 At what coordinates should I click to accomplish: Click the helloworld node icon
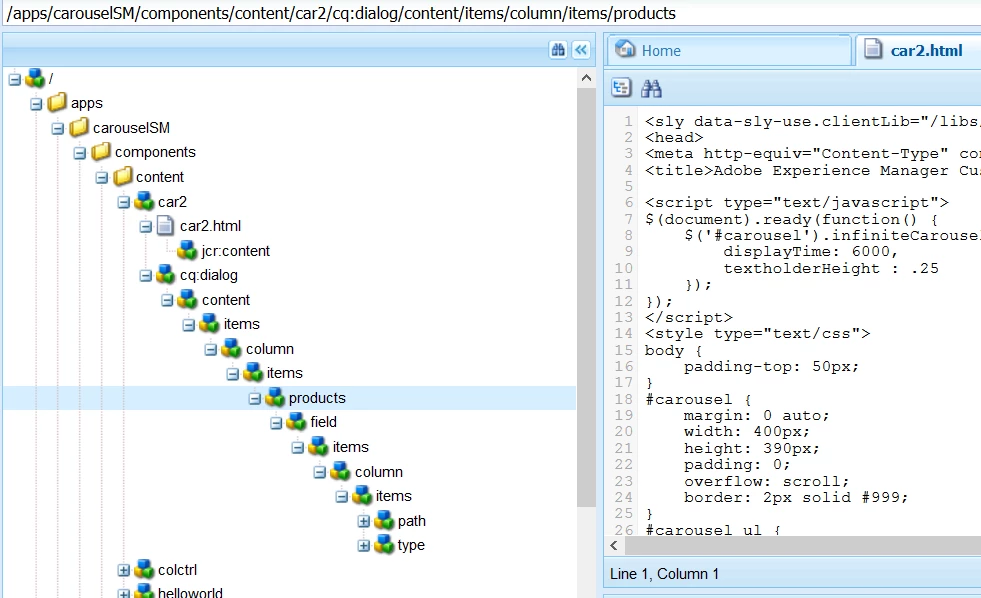coord(145,591)
